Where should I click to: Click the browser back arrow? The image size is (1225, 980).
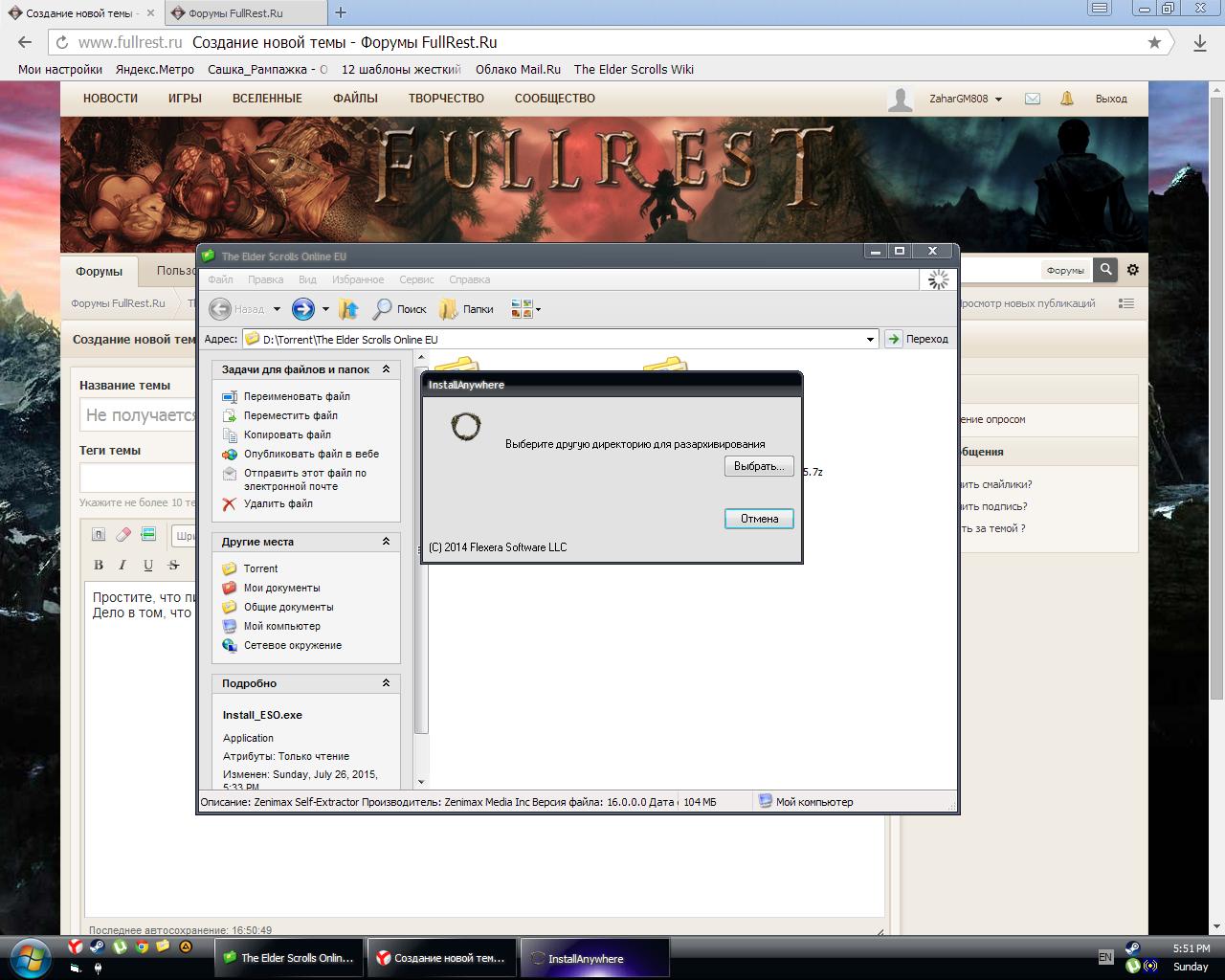coord(25,42)
